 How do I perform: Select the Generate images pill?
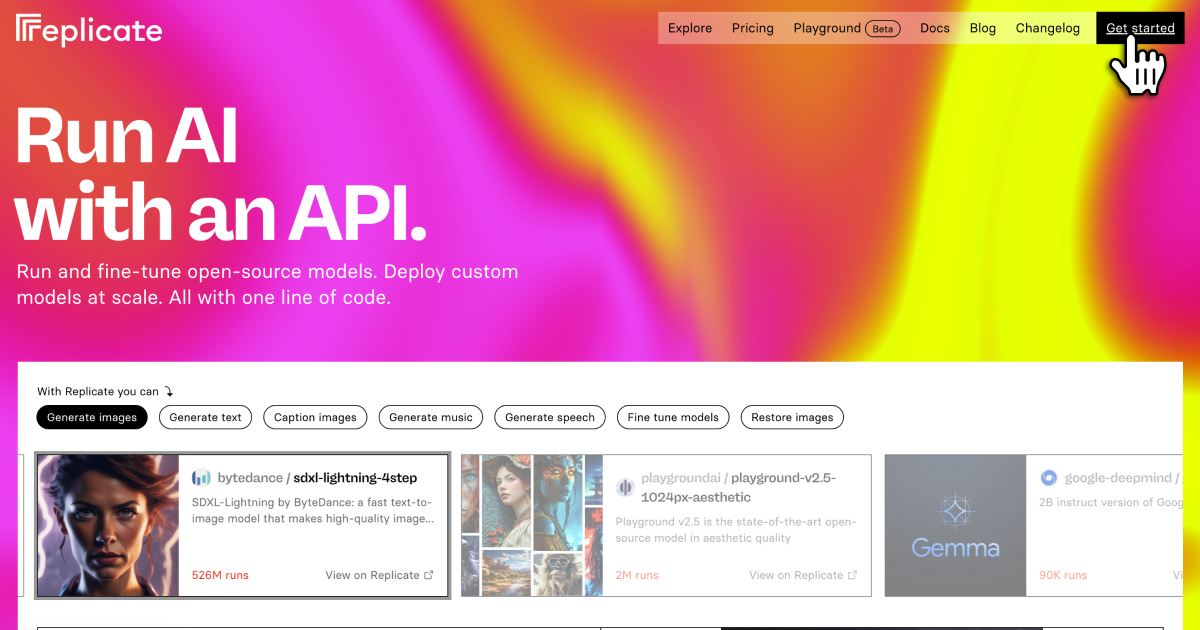tap(92, 417)
